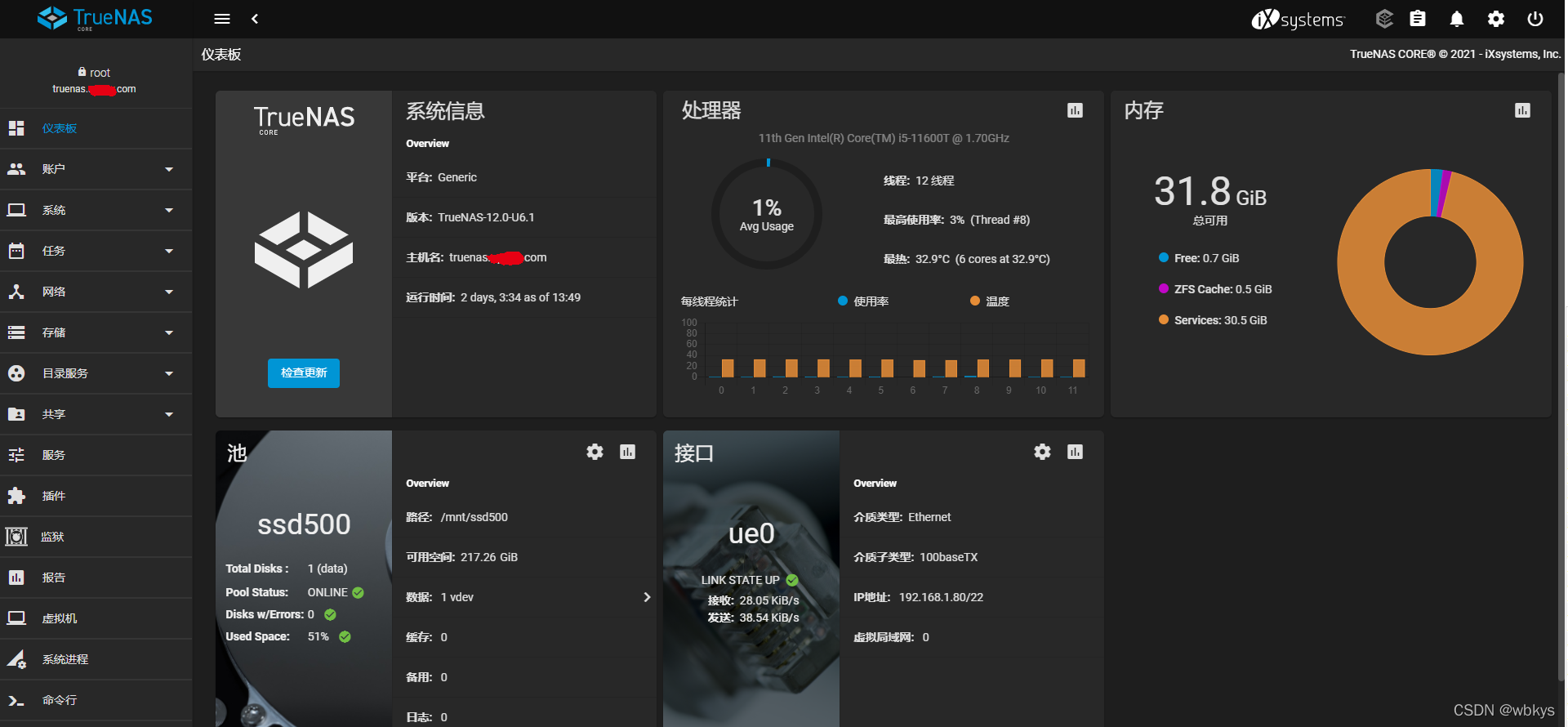
Task: Click the ssd500 pool name
Action: (x=304, y=524)
